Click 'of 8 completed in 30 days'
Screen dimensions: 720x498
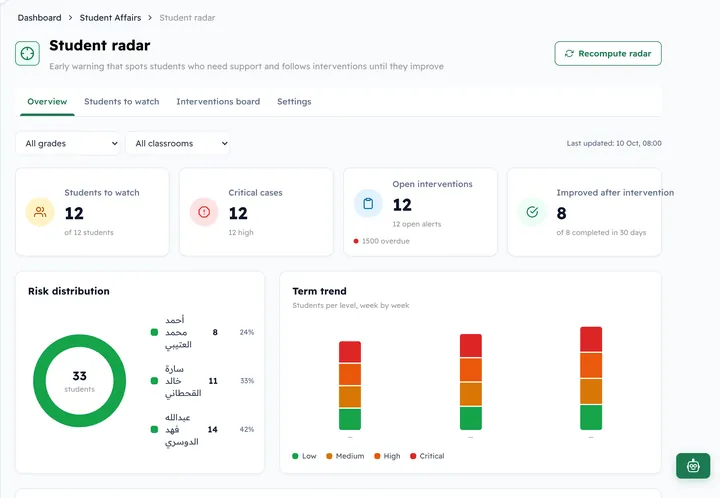tap(601, 233)
